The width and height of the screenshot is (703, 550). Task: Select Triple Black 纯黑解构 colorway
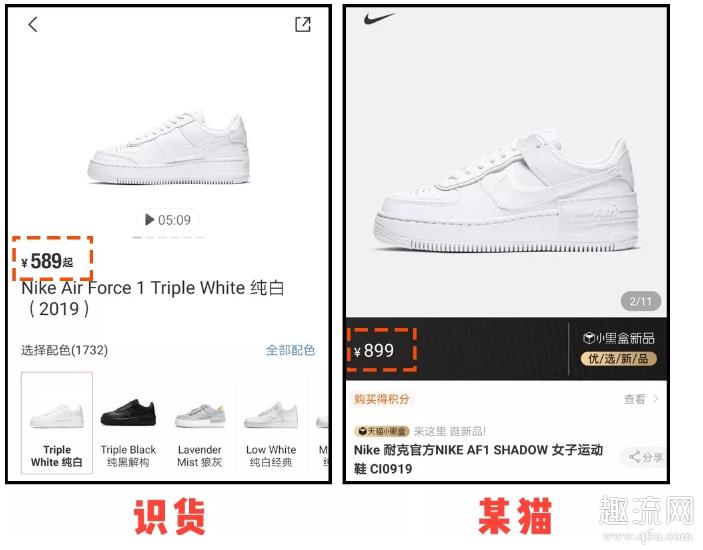(128, 423)
